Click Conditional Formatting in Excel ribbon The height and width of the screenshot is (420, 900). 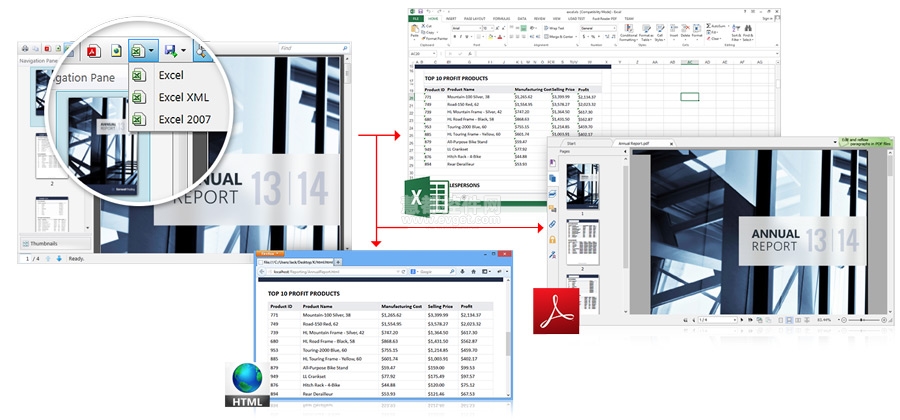(x=629, y=33)
